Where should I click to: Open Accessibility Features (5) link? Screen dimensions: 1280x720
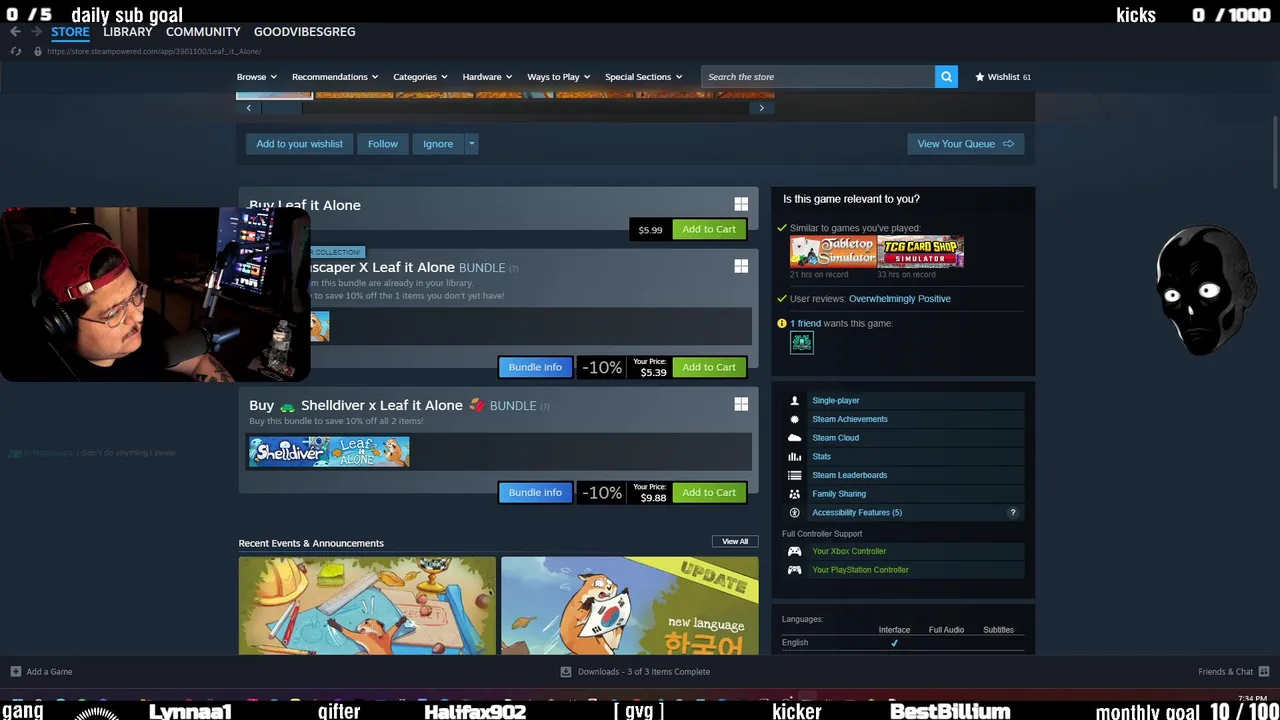[x=856, y=513]
